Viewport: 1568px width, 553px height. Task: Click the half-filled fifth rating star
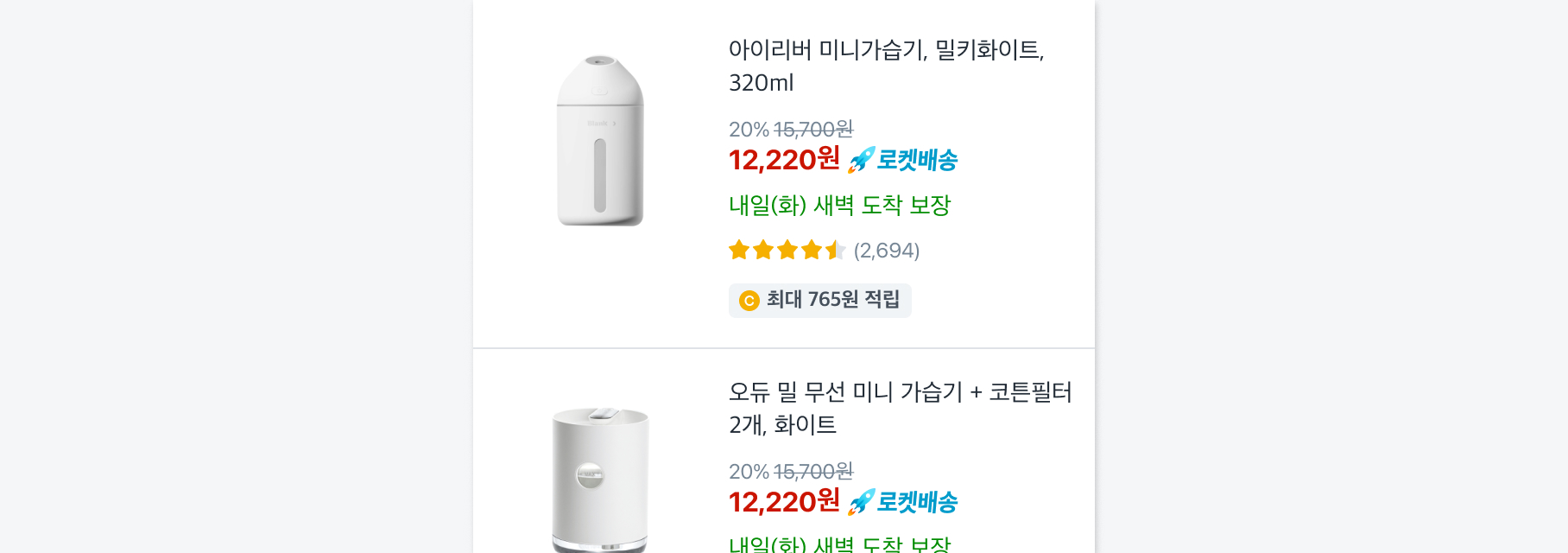click(x=835, y=251)
